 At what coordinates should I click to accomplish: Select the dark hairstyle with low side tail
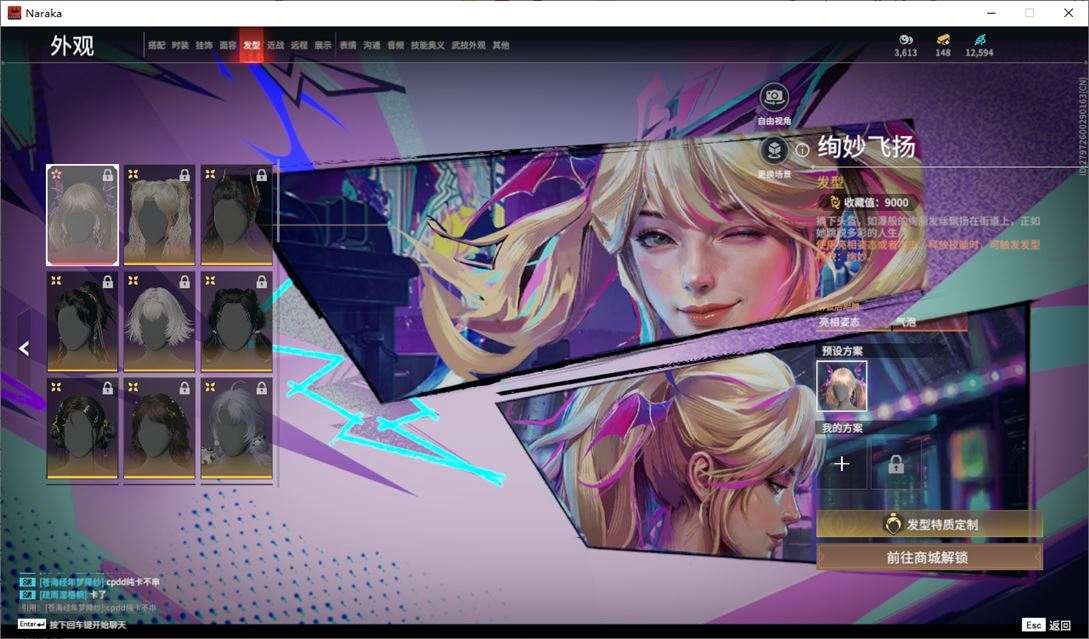236,322
